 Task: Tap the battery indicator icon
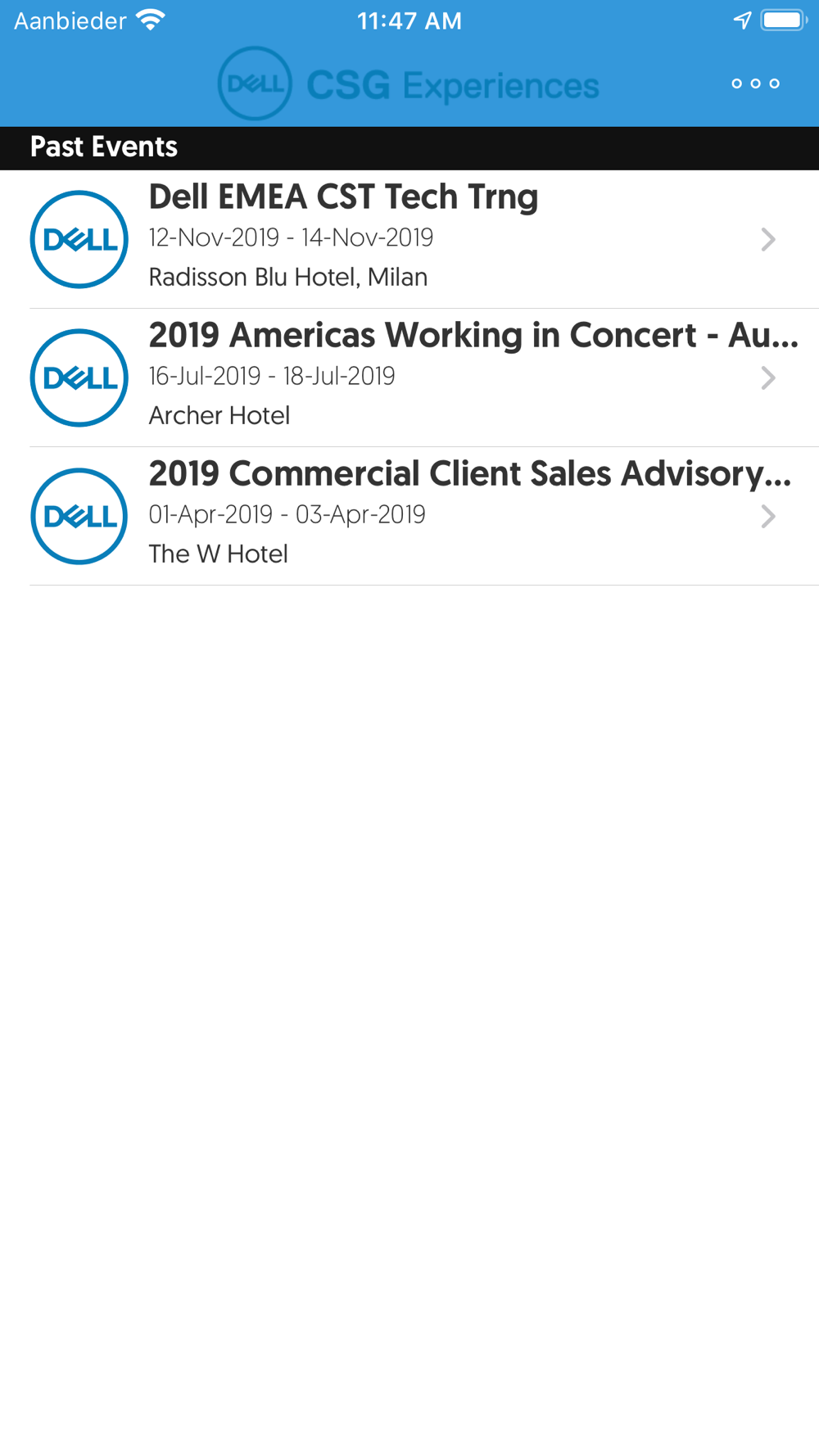(784, 20)
